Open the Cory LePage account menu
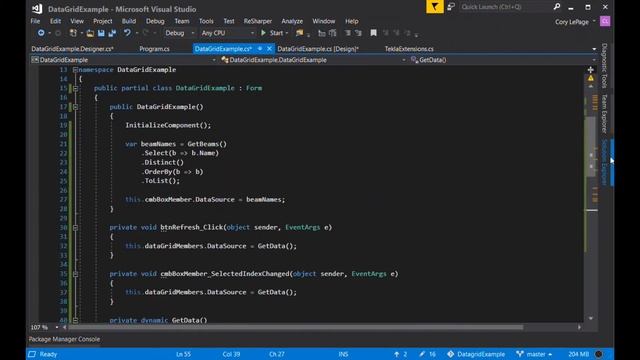The image size is (640, 360). [575, 22]
